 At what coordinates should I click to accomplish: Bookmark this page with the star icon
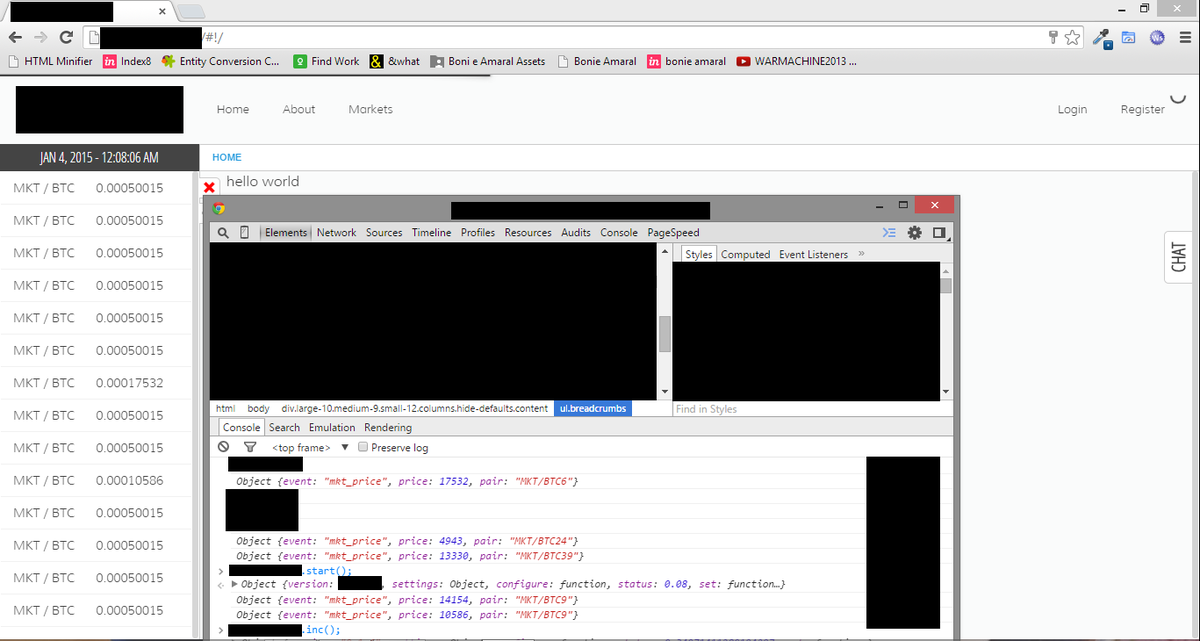(1072, 37)
